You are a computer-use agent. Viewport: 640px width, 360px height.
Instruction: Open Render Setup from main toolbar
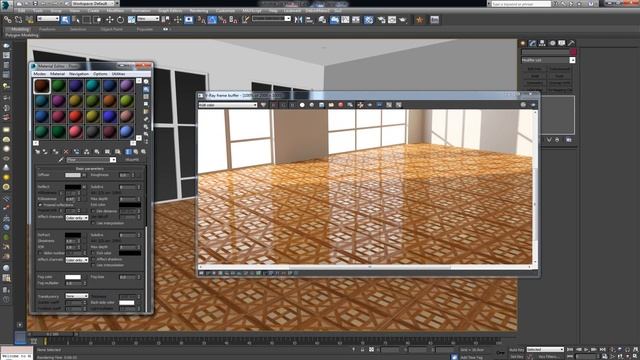pos(381,20)
